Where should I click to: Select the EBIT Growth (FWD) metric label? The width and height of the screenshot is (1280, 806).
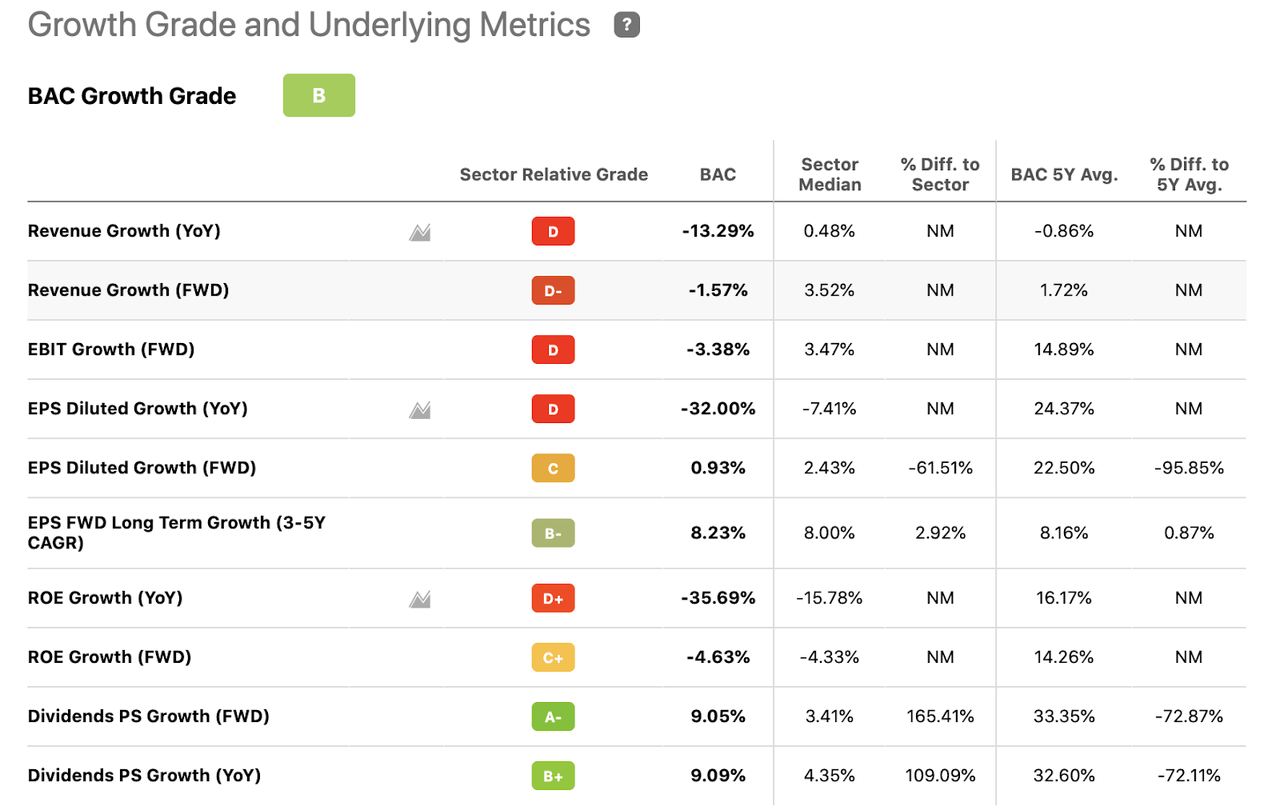coord(111,349)
